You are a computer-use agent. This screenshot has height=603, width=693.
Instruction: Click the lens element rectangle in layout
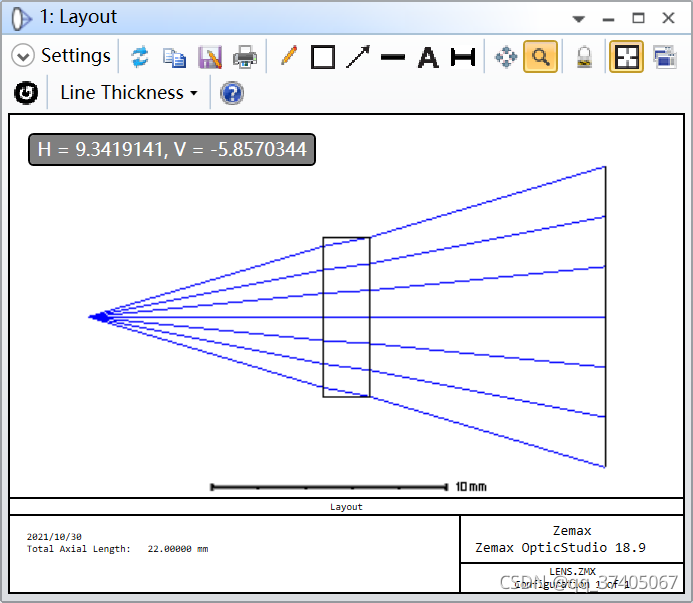(346, 317)
